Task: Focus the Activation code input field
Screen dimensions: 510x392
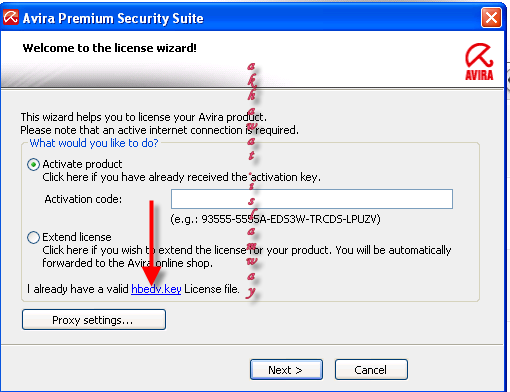Action: coord(312,199)
